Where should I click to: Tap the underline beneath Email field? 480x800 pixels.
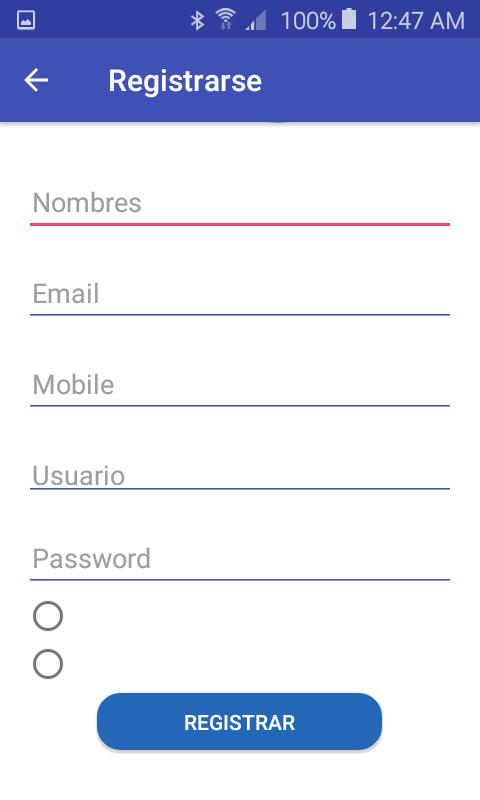click(x=240, y=315)
